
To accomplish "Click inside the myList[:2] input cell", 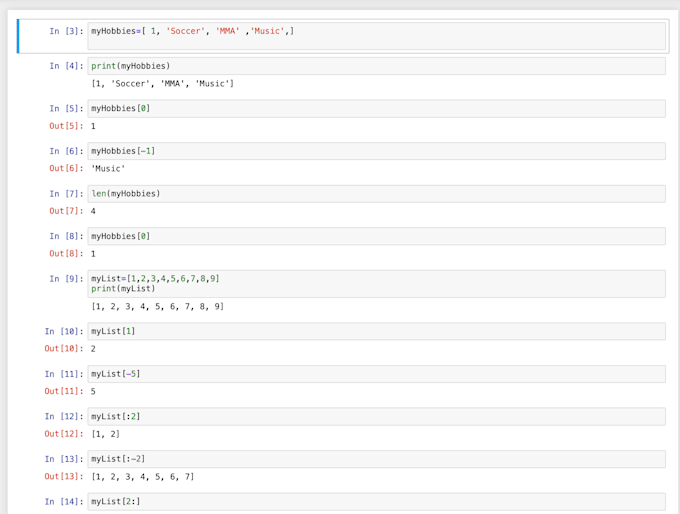I will pyautogui.click(x=376, y=416).
